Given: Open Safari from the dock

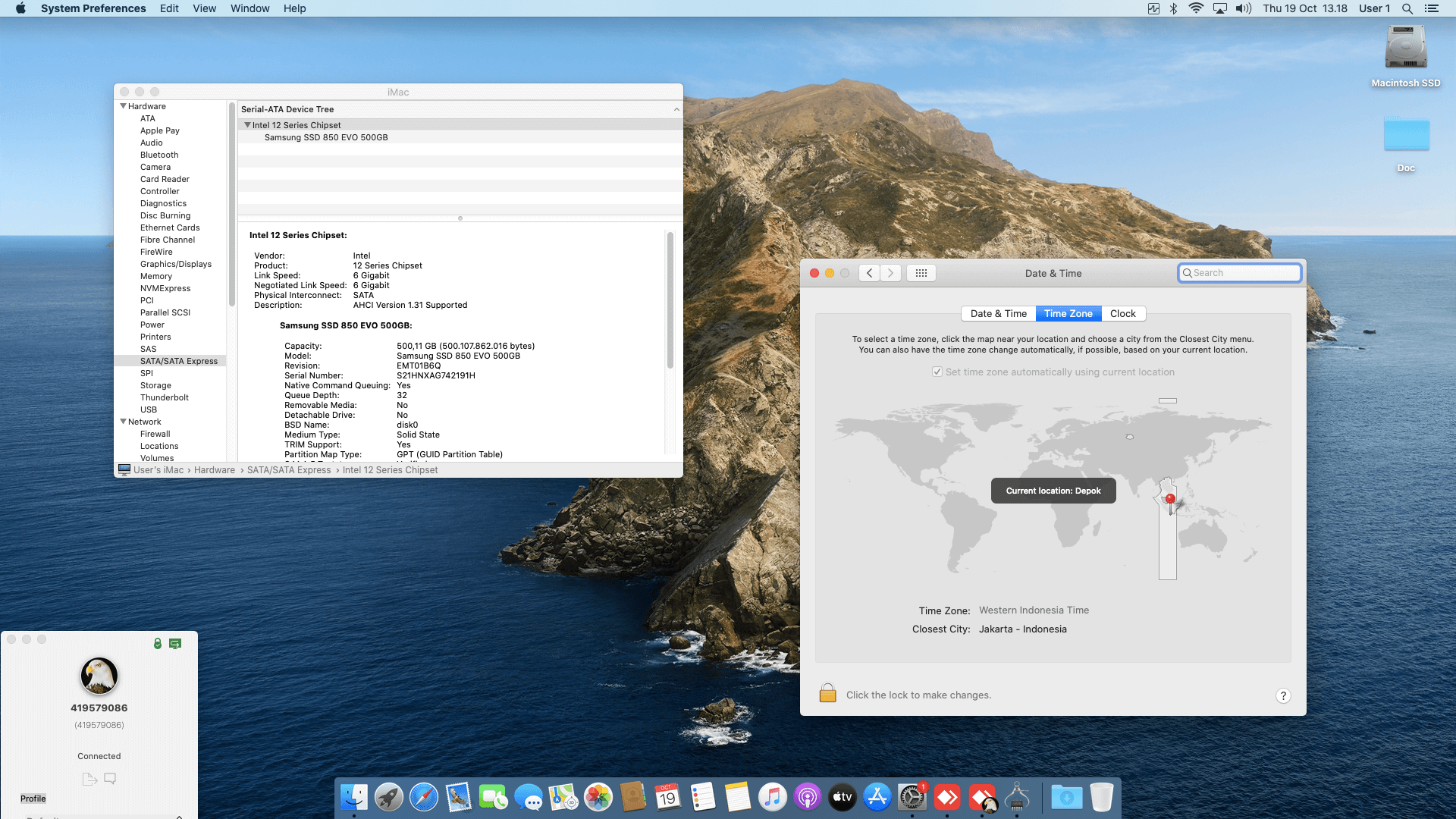Looking at the screenshot, I should tap(424, 797).
